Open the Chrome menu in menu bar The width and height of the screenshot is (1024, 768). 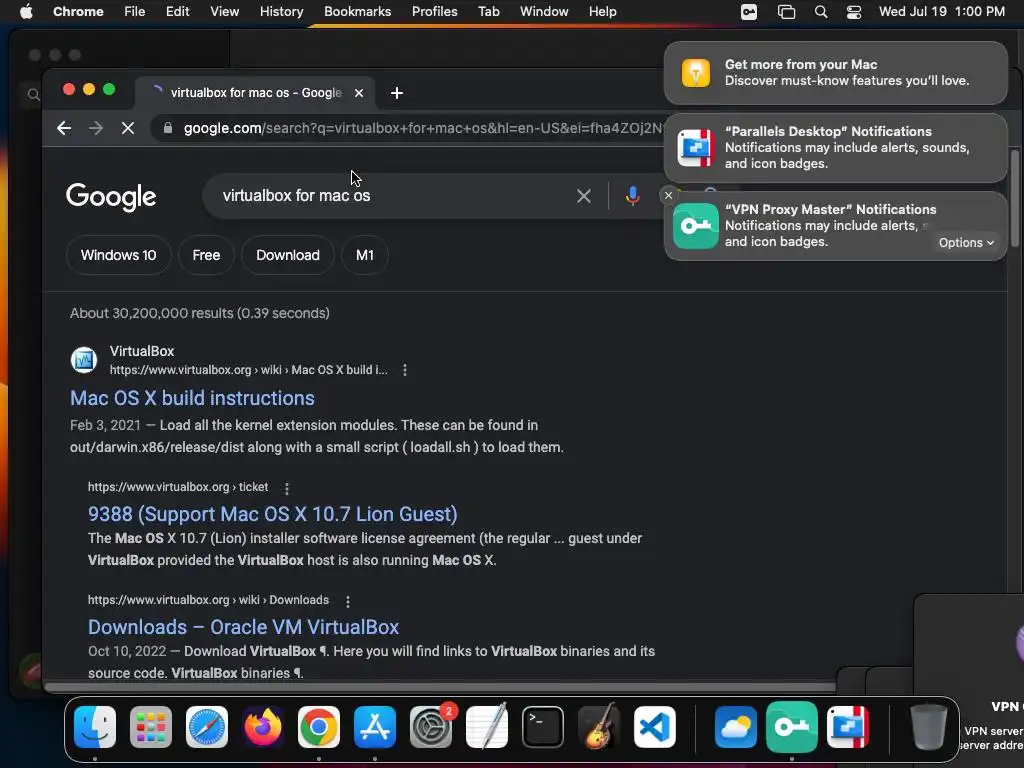click(78, 11)
